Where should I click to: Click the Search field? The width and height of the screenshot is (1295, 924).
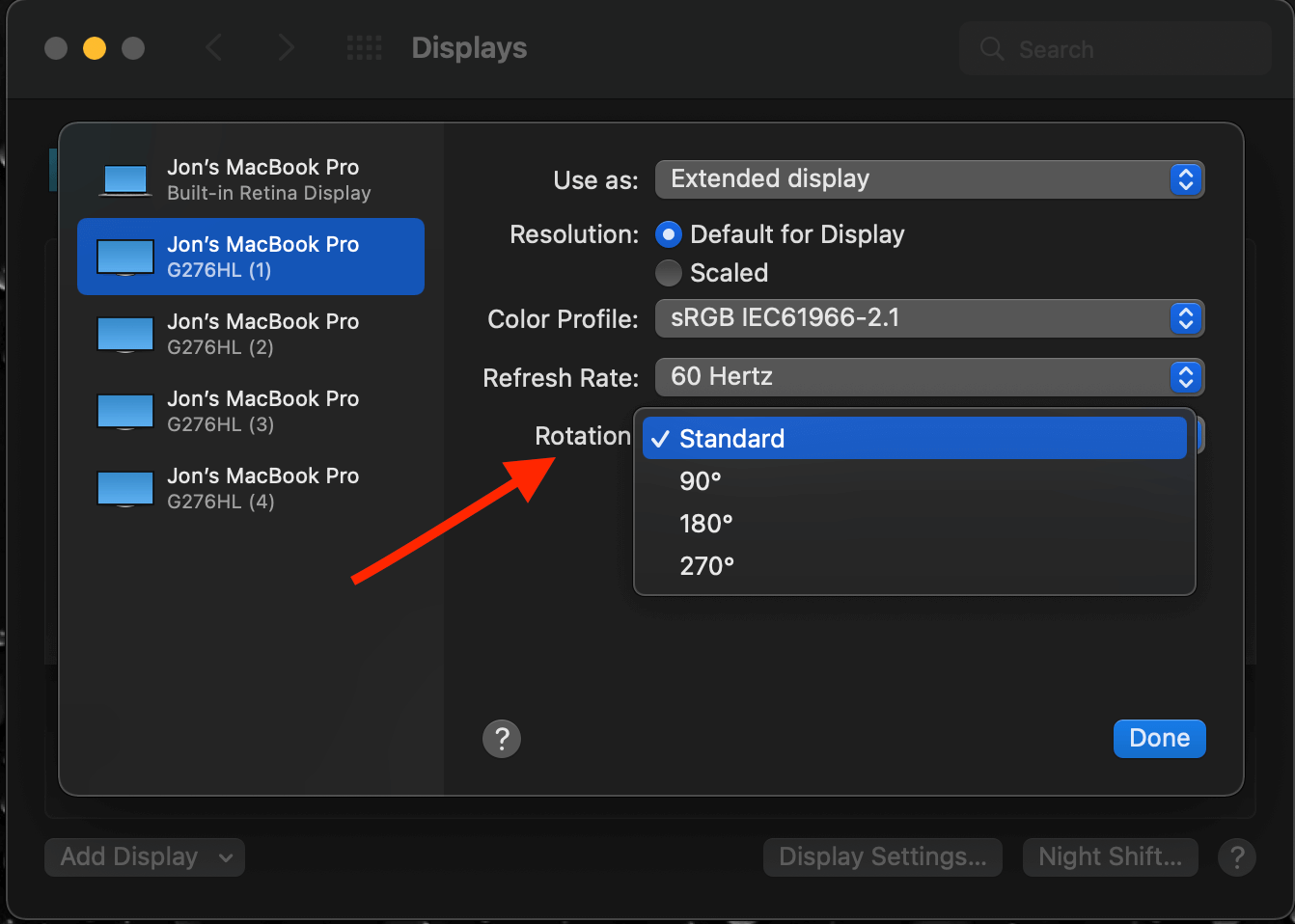pyautogui.click(x=1116, y=48)
